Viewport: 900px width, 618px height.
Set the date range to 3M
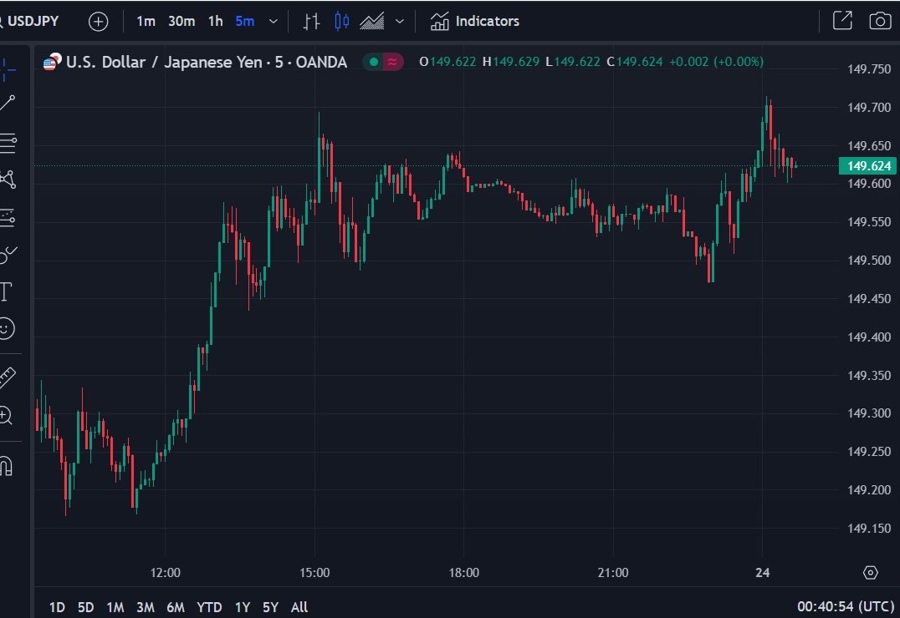pyautogui.click(x=145, y=607)
